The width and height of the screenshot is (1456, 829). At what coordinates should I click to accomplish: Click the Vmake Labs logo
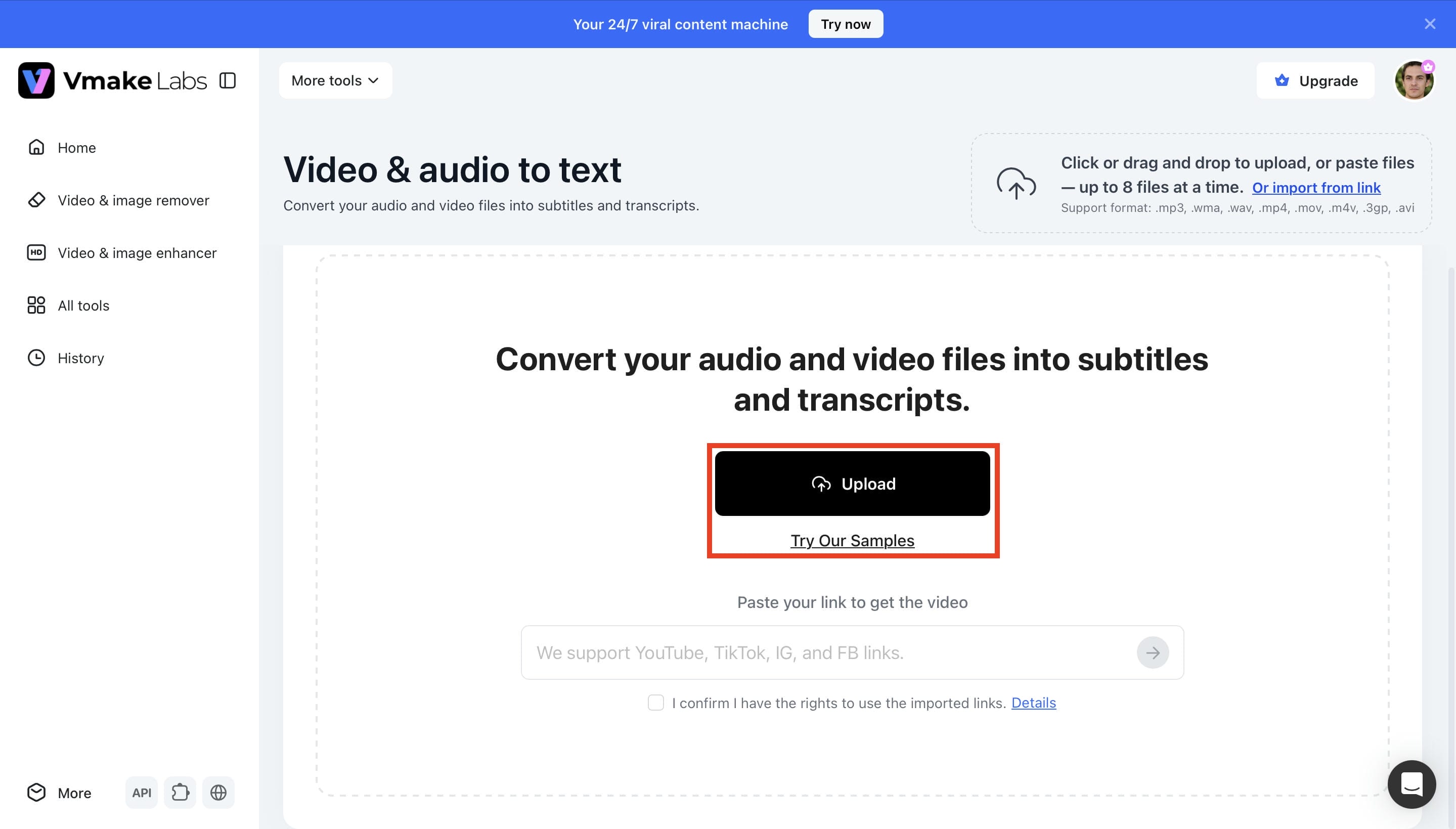[112, 80]
